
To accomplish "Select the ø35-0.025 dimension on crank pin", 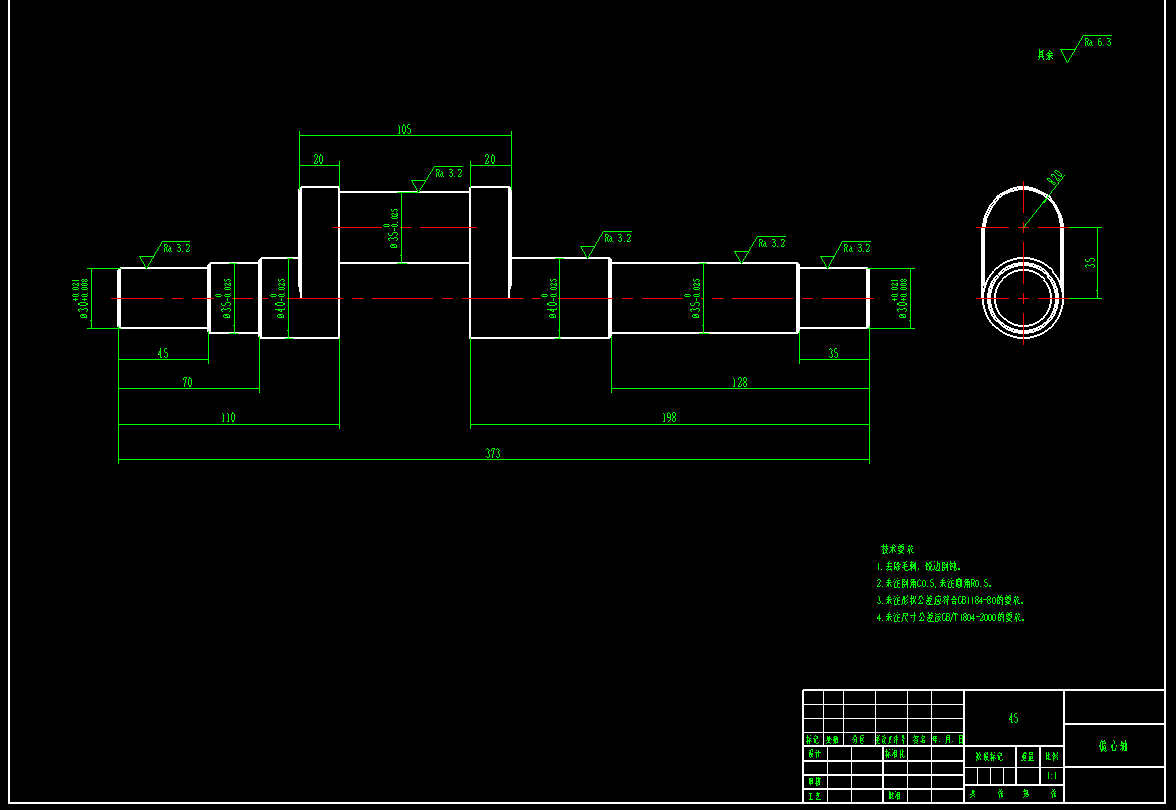I will coord(390,227).
